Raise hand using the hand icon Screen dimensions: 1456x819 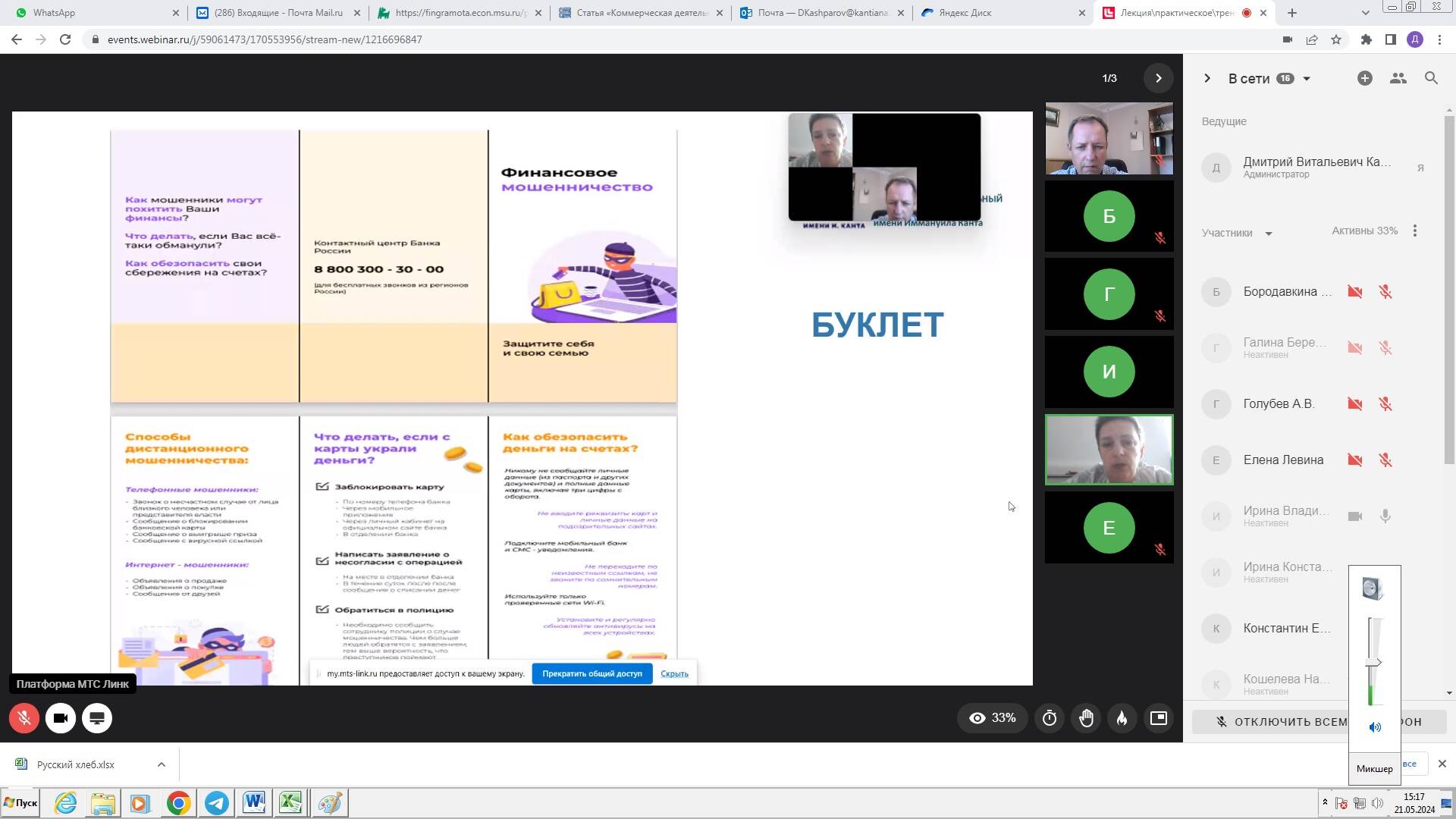(1086, 718)
